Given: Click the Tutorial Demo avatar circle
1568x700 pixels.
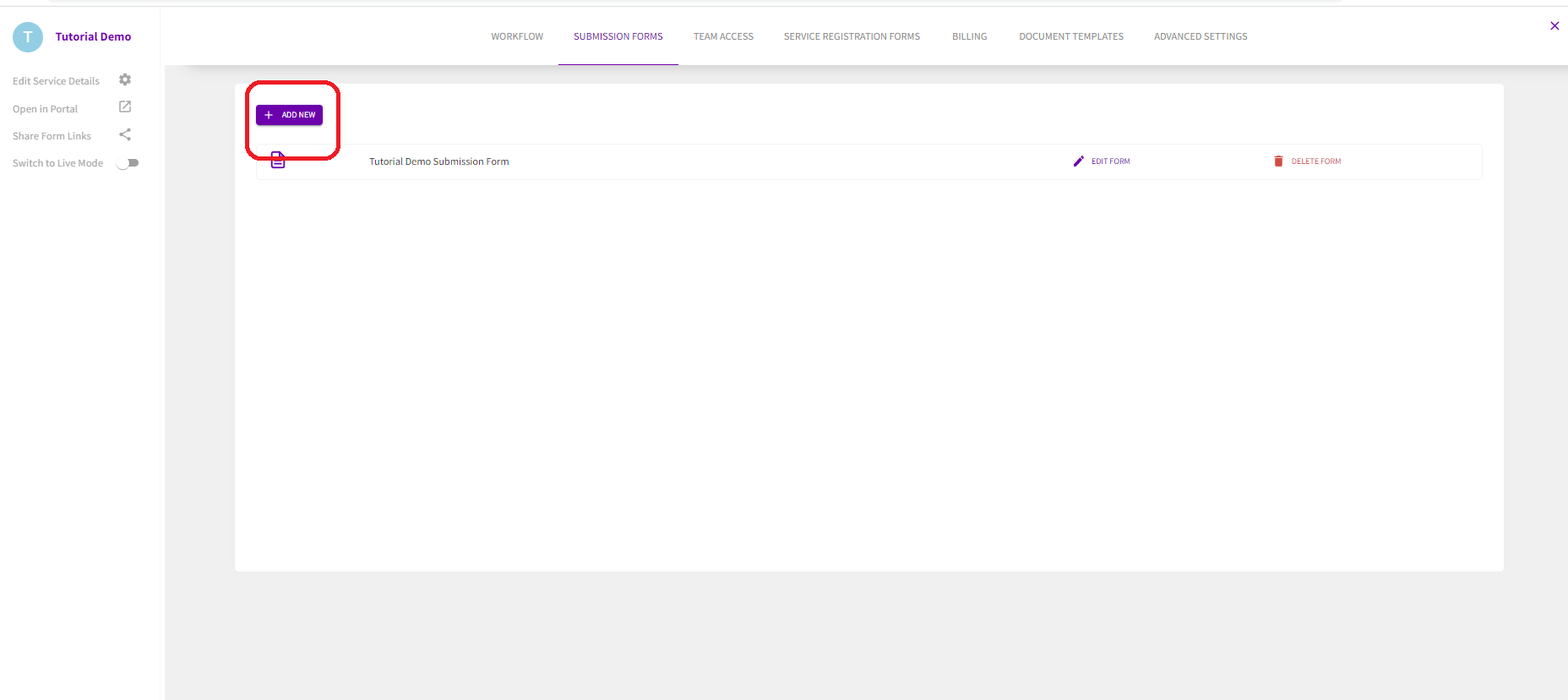Looking at the screenshot, I should [28, 37].
